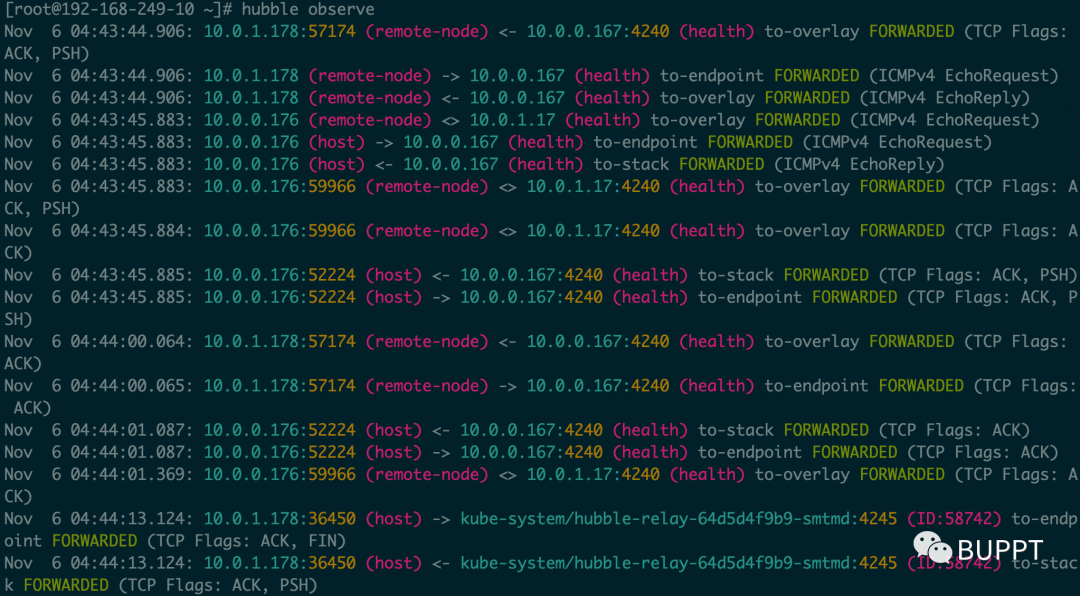
Task: Click port "36450" in the last log entry
Action: click(x=332, y=564)
